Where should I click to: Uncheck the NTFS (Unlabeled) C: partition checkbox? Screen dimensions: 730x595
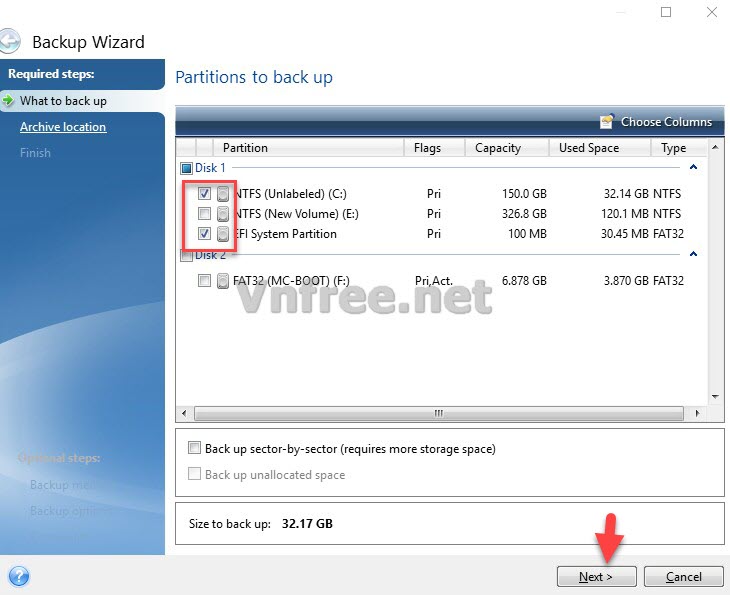(204, 193)
